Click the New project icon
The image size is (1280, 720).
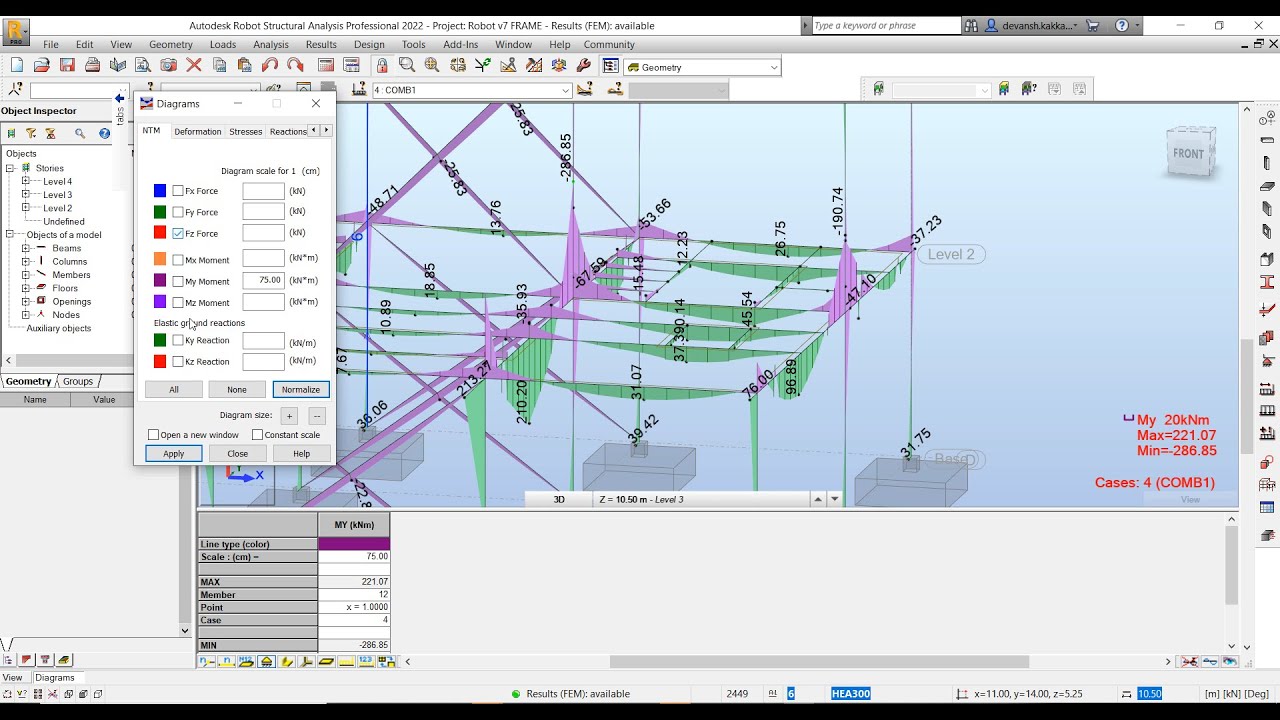point(16,65)
